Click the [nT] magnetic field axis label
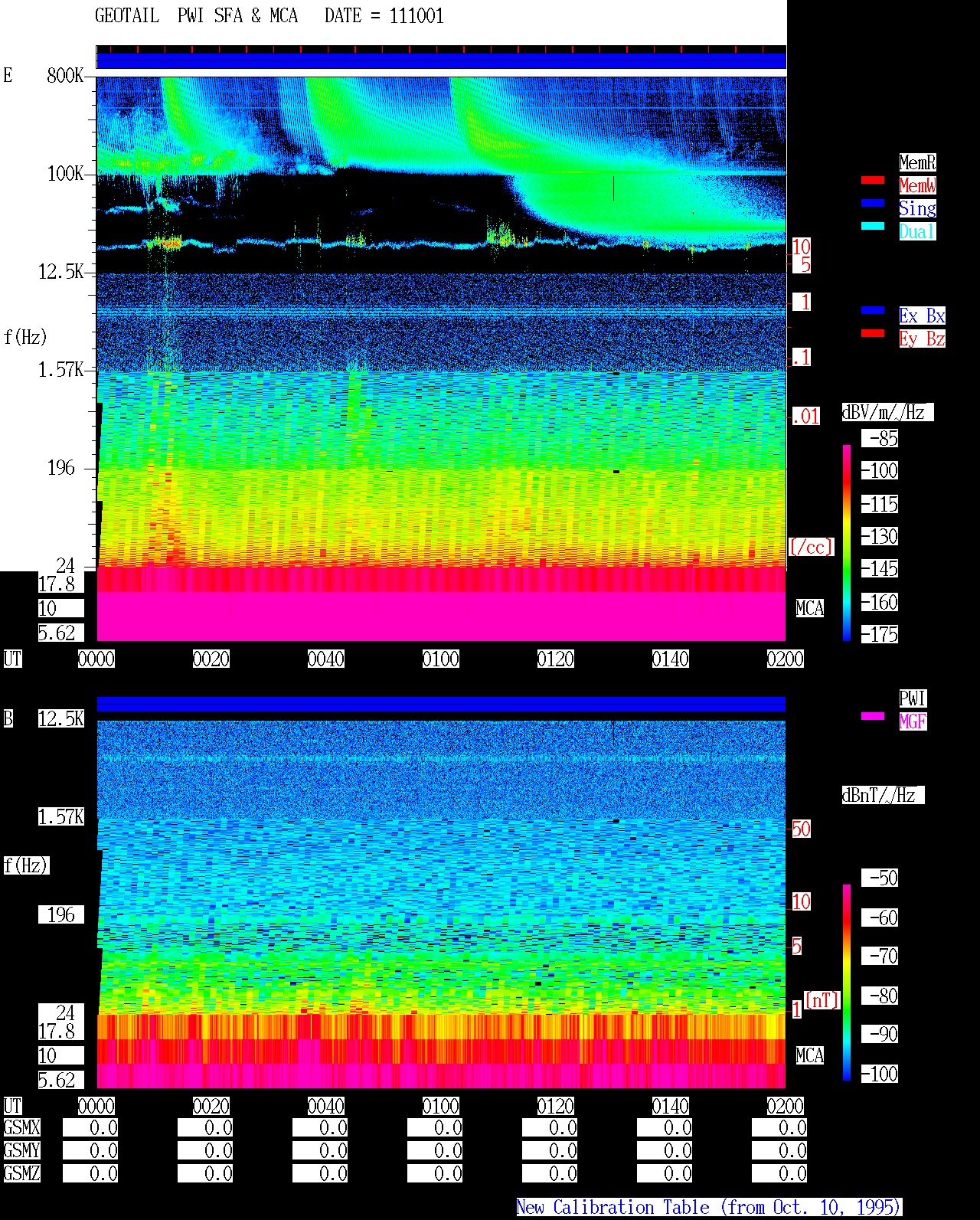980x1220 pixels. click(x=822, y=1000)
